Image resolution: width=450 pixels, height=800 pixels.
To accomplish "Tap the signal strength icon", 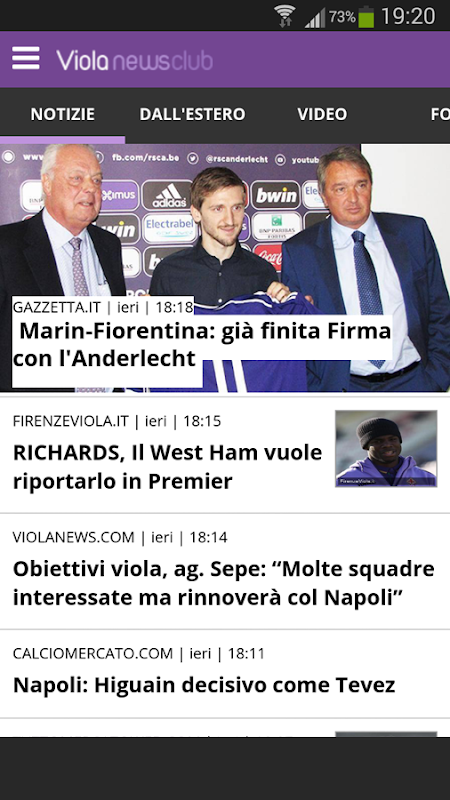I will (315, 18).
